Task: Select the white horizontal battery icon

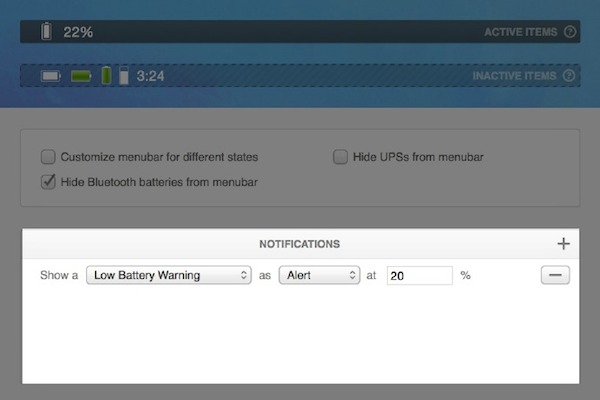Action: [51, 76]
